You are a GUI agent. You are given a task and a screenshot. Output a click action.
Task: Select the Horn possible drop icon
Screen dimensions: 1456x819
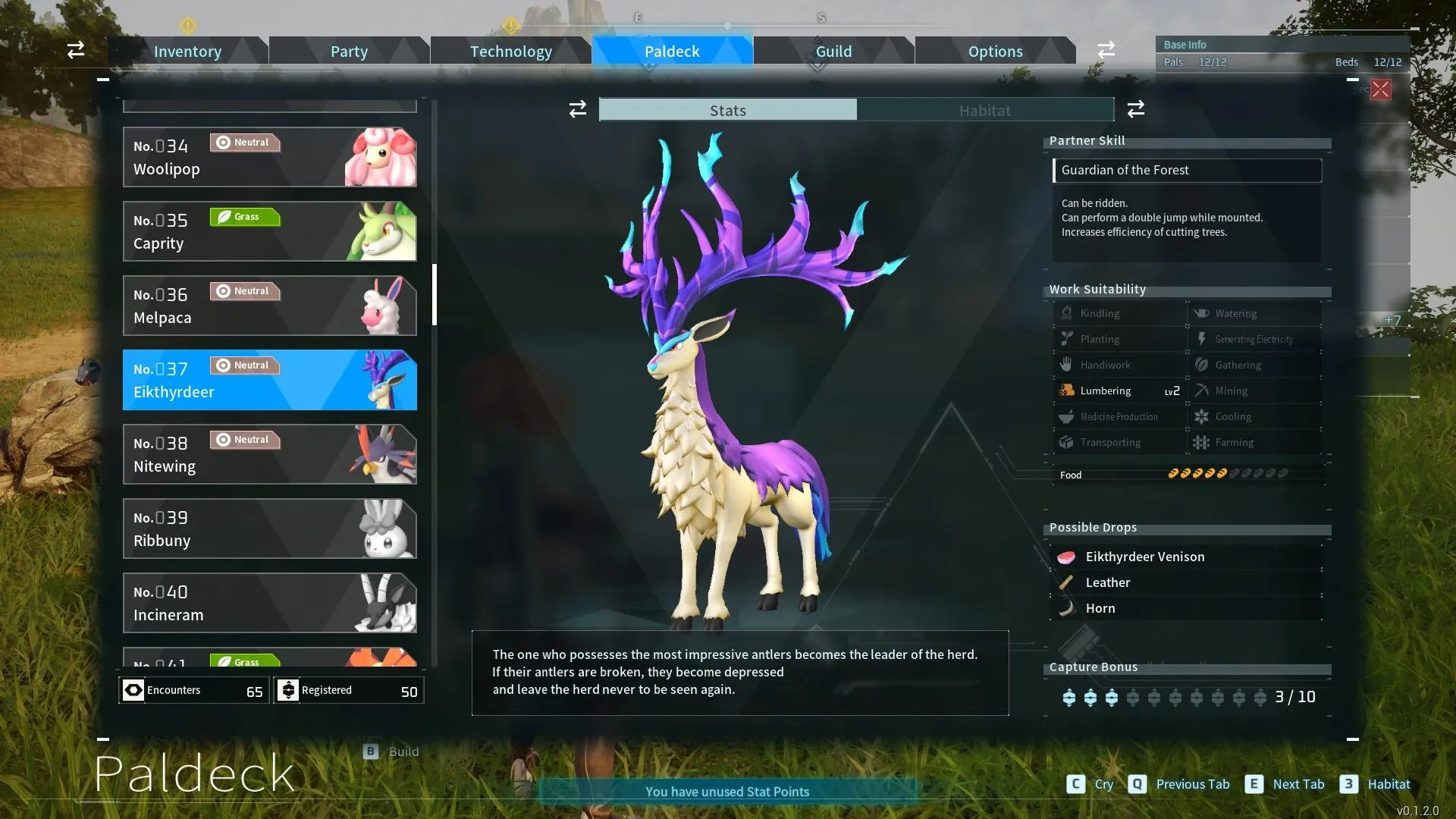tap(1066, 608)
